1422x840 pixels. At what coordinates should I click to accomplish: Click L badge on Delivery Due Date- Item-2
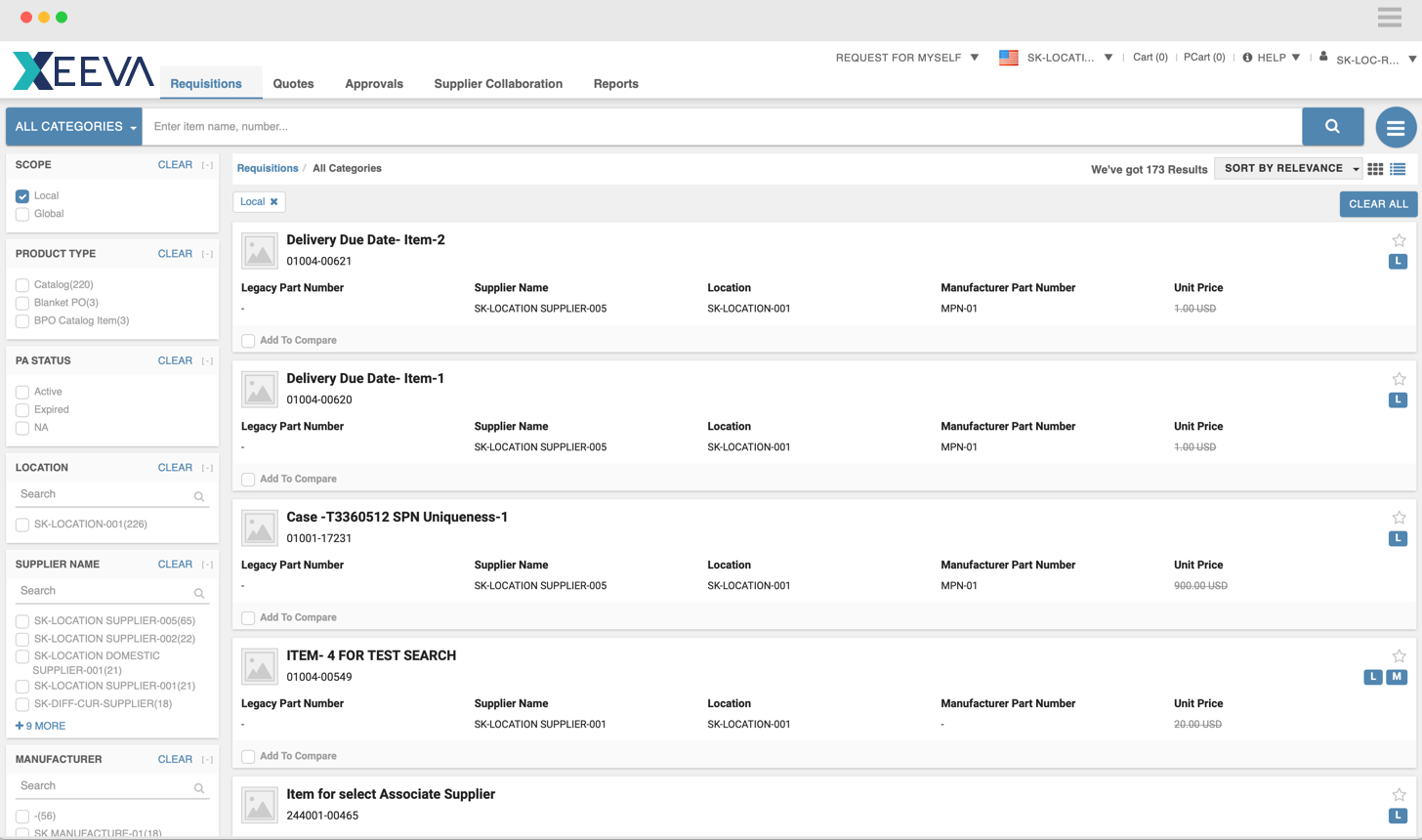(x=1398, y=261)
